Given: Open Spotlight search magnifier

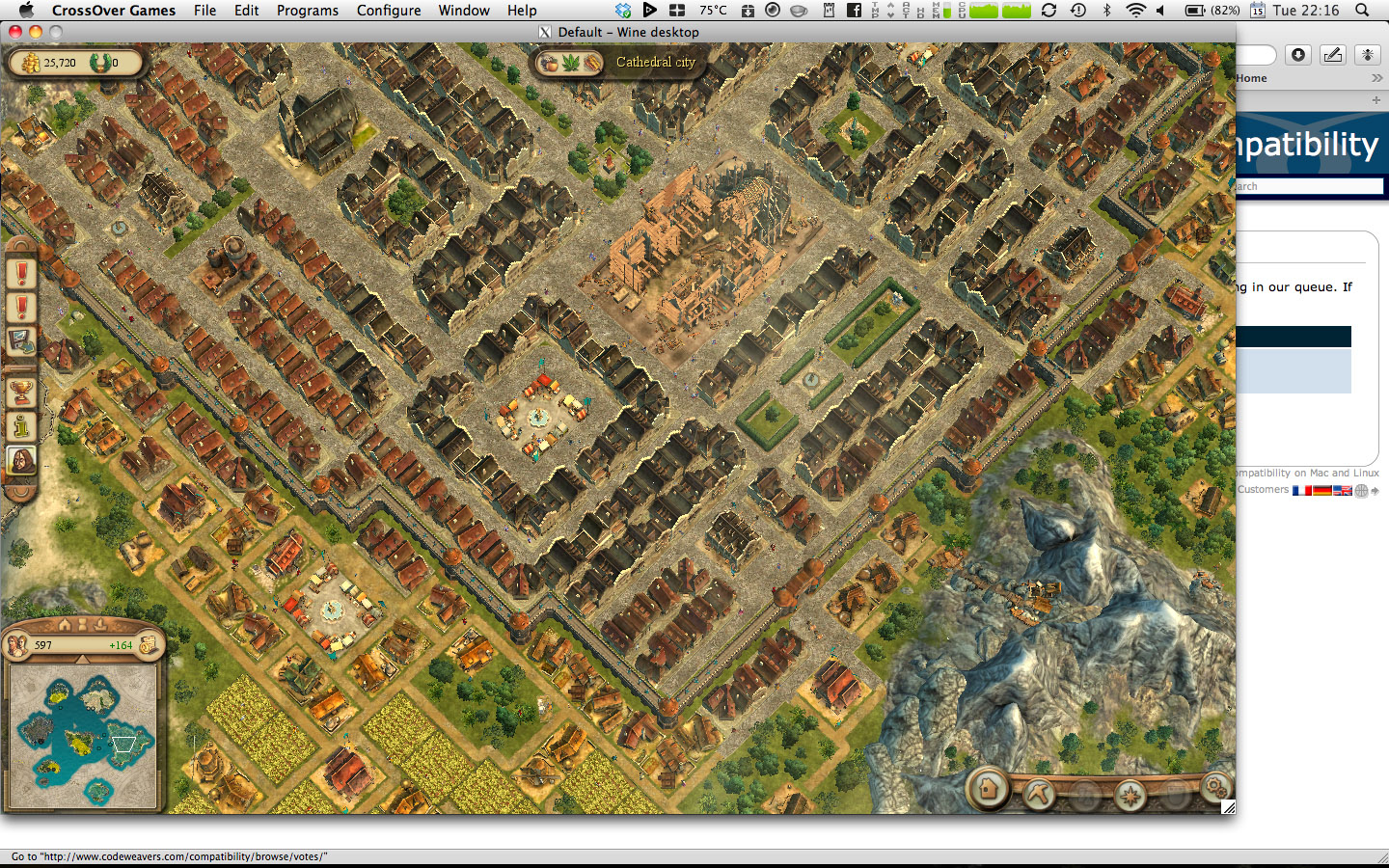Looking at the screenshot, I should tap(1362, 10).
